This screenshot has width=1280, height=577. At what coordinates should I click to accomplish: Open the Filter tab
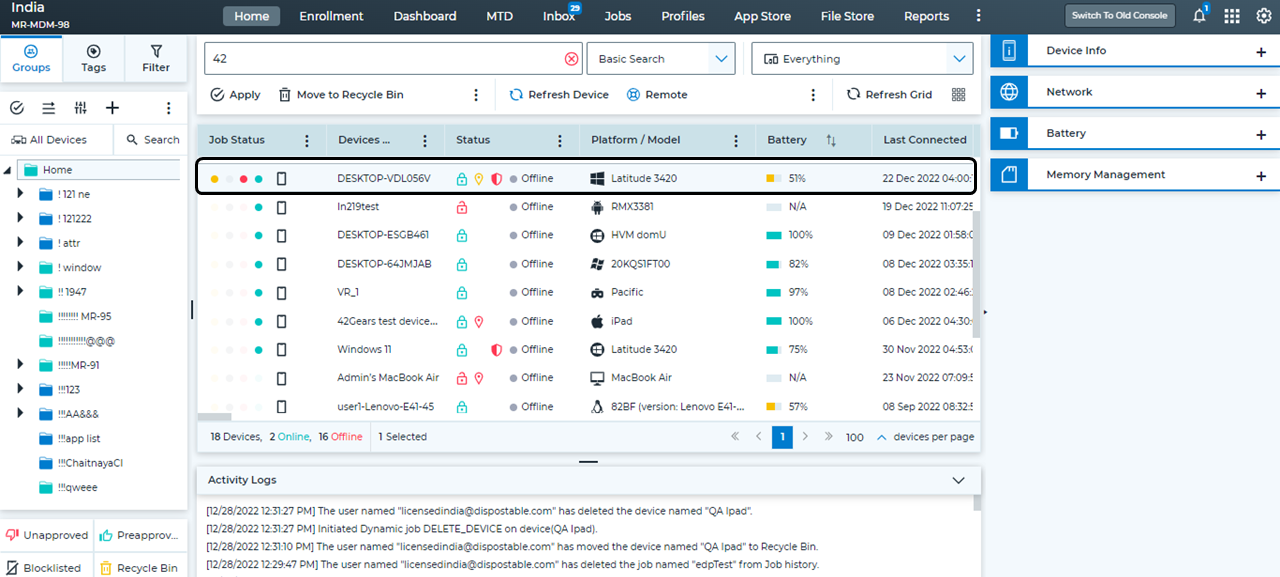point(156,58)
